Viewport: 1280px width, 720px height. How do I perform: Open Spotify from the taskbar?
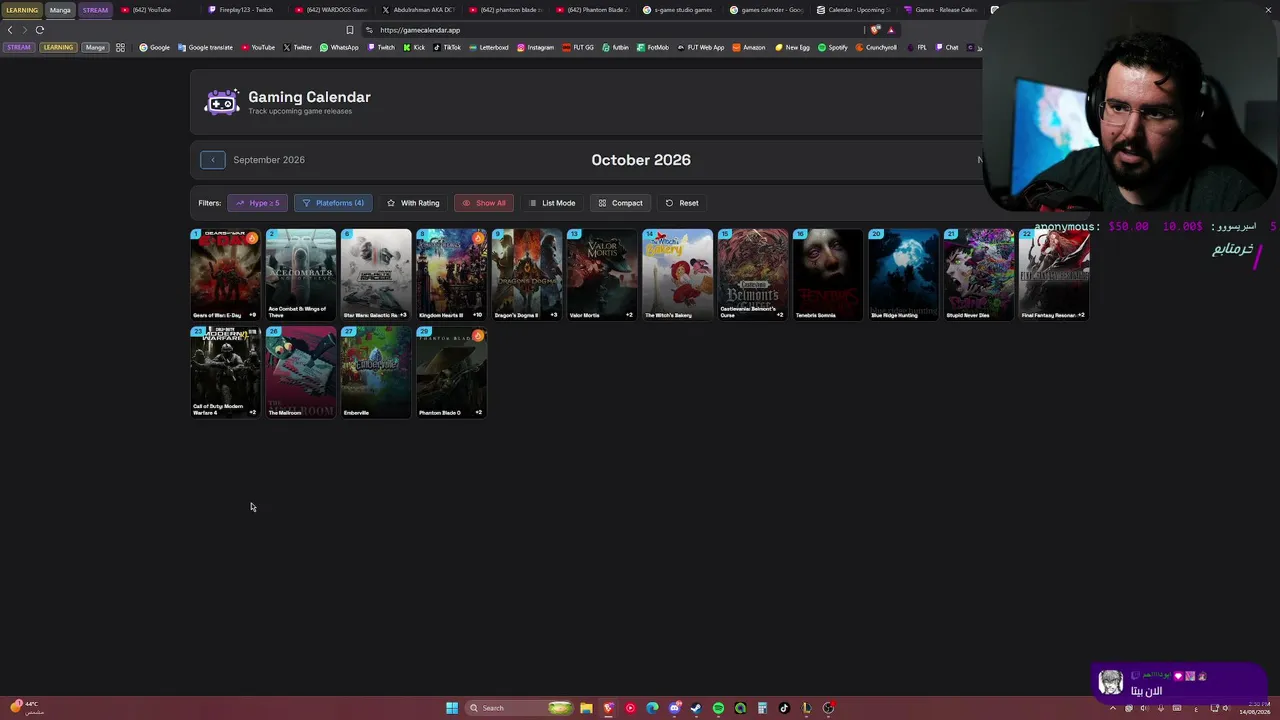pos(718,708)
